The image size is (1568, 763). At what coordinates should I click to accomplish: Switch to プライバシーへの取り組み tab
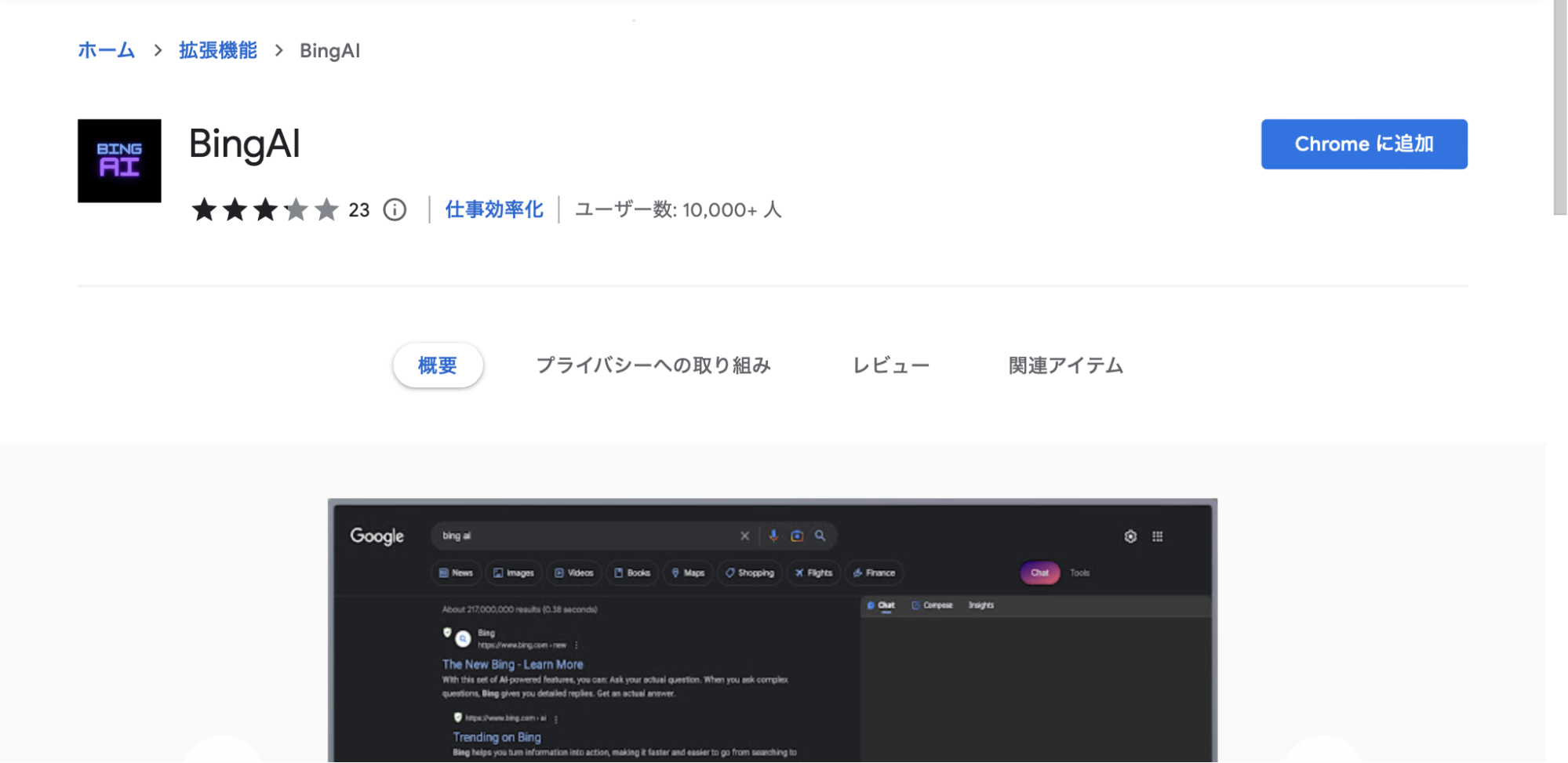(653, 365)
